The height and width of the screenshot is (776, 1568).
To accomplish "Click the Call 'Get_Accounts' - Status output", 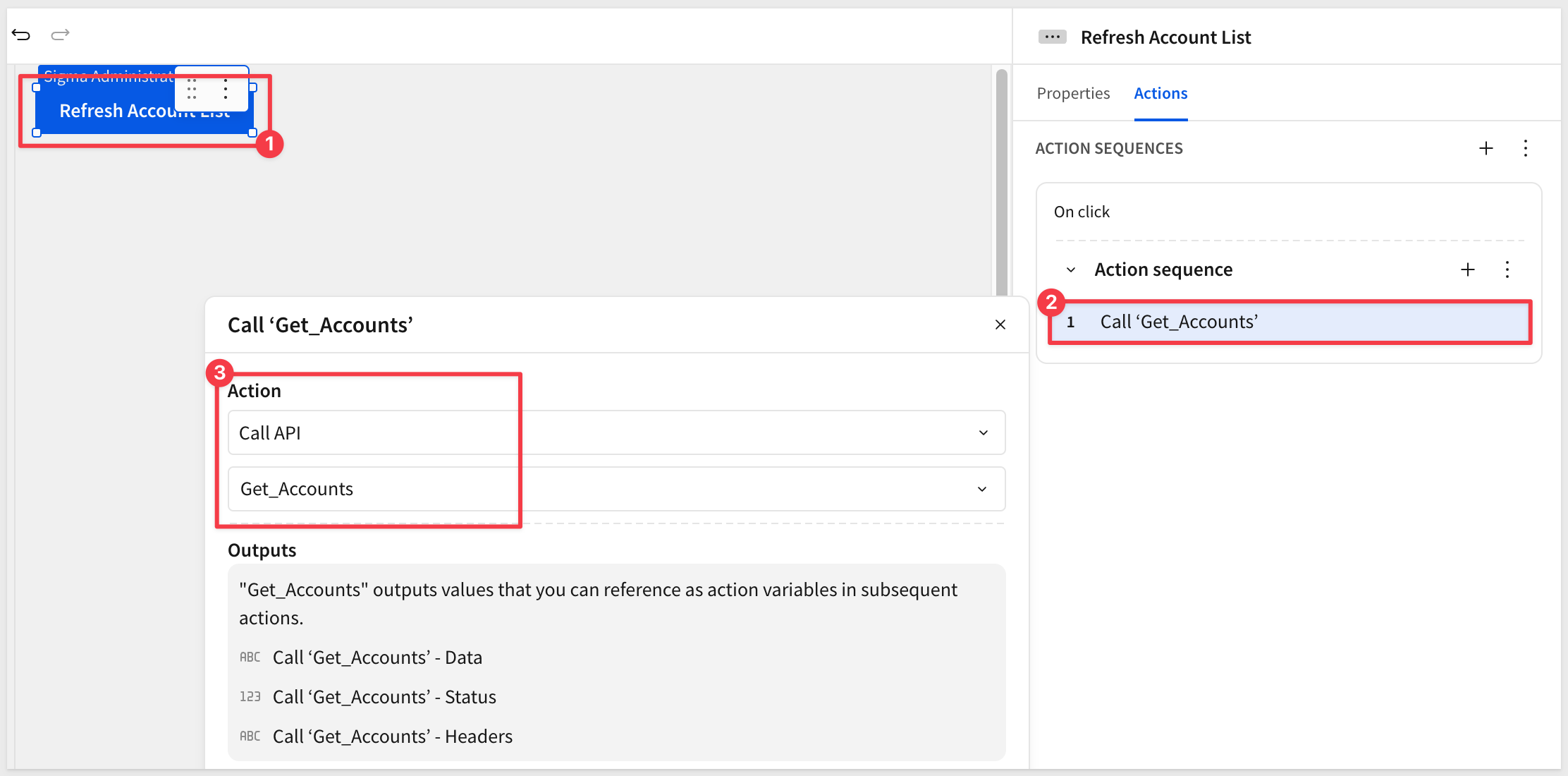I will [384, 697].
